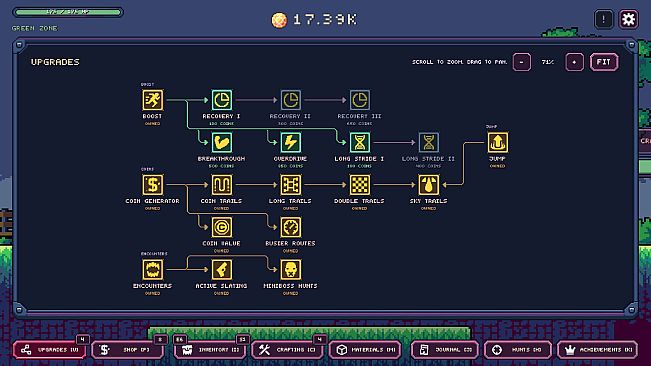Select the Long Stride II node

(x=428, y=142)
